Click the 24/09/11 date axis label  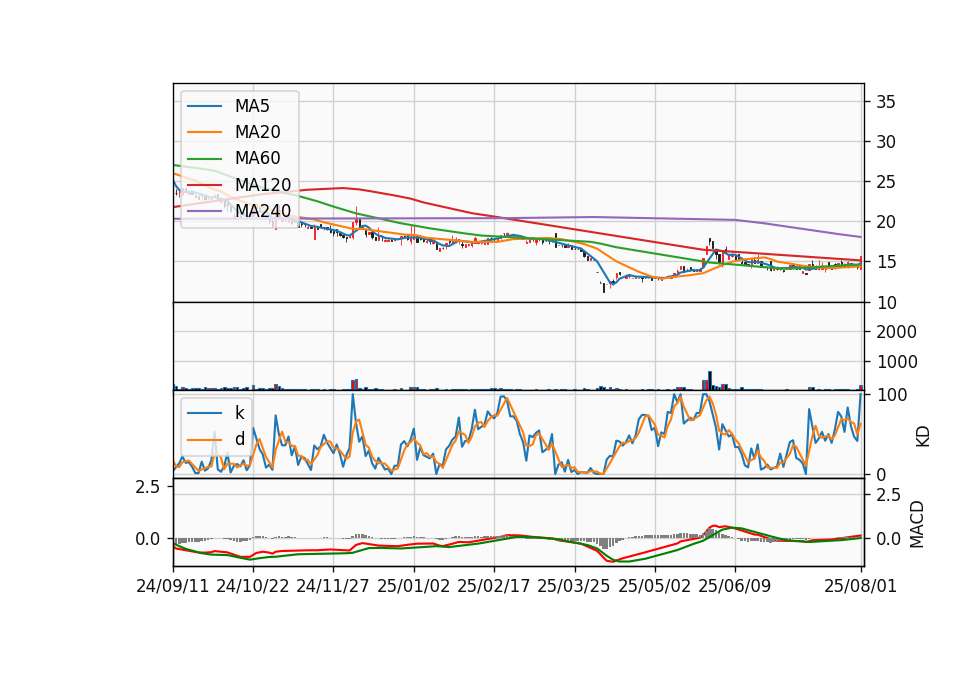tap(173, 586)
